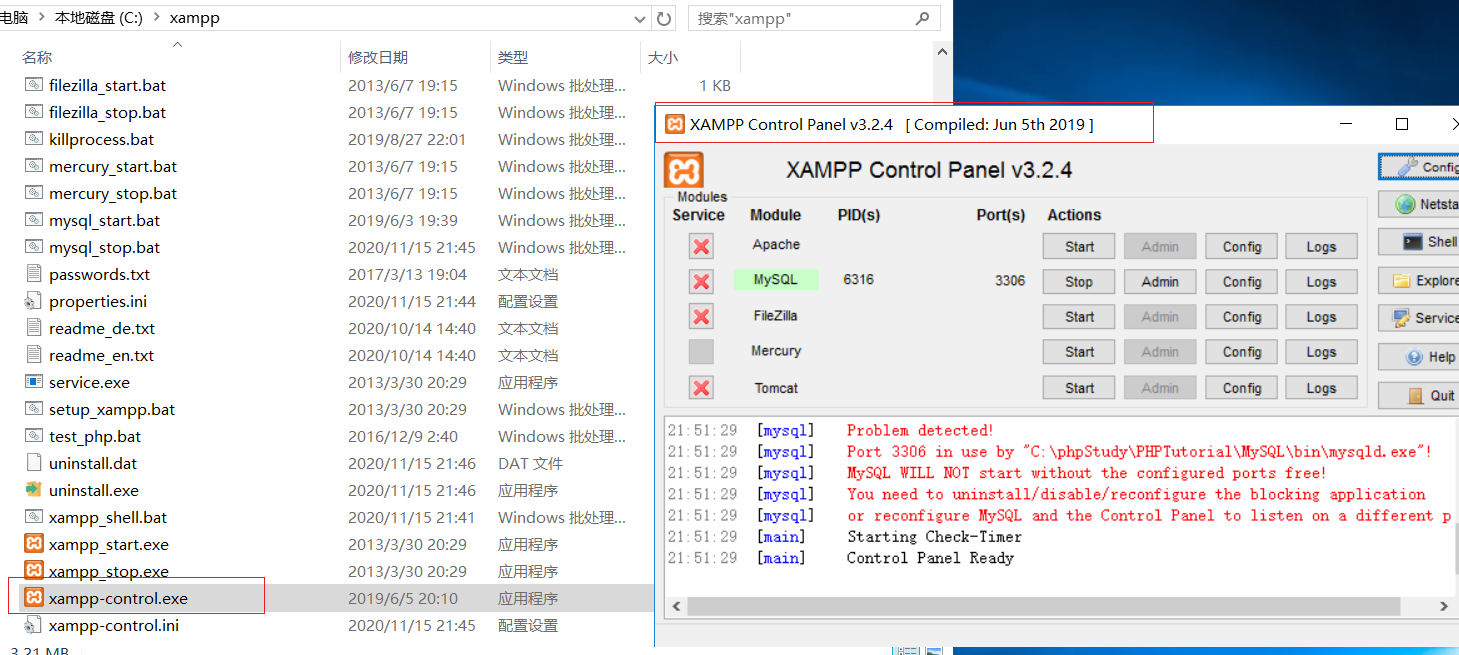This screenshot has height=655, width=1459.
Task: Select the readme_en.txt file row
Action: [x=326, y=356]
